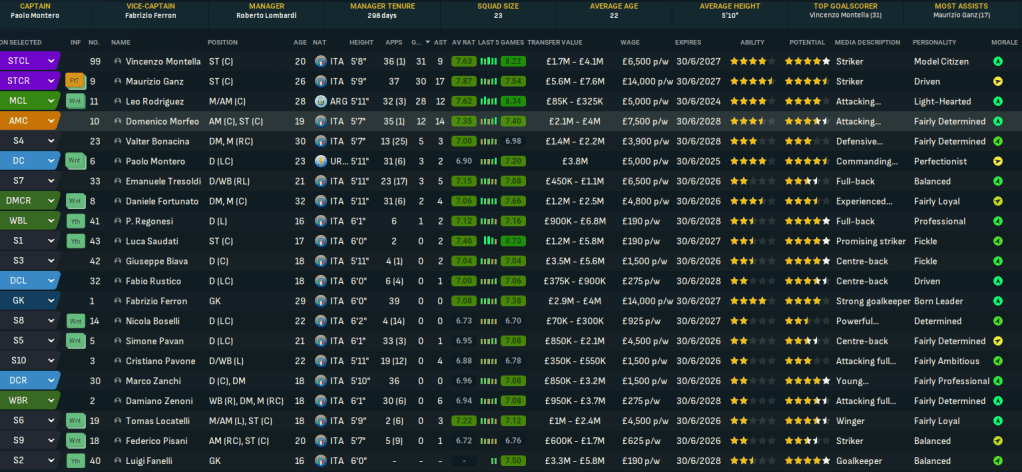The width and height of the screenshot is (1022, 472).
Task: Click the Yth youth icon beside Luigi Fanelli
Action: (x=75, y=459)
